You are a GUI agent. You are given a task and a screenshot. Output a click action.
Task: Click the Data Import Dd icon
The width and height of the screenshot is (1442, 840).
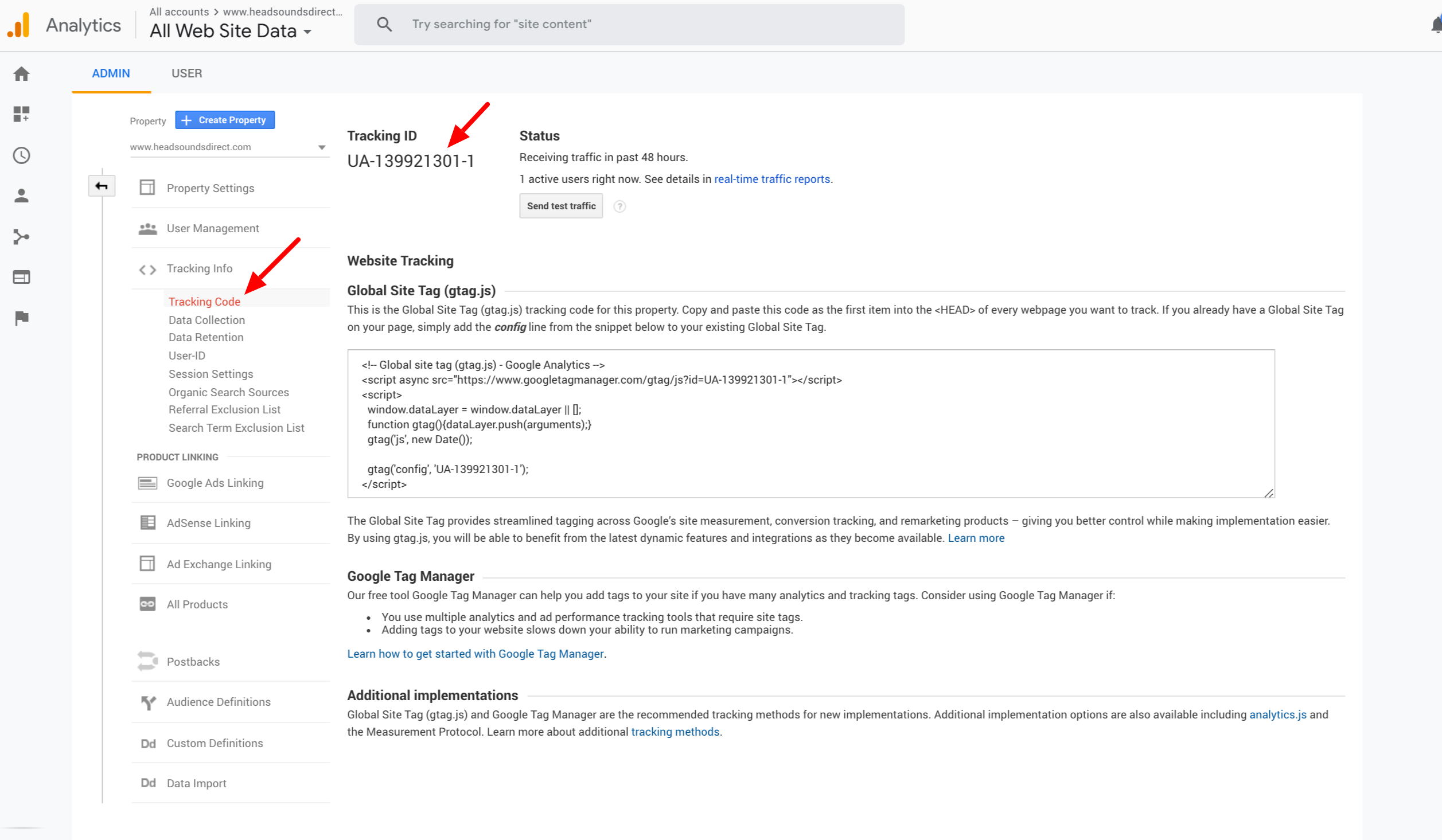148,783
